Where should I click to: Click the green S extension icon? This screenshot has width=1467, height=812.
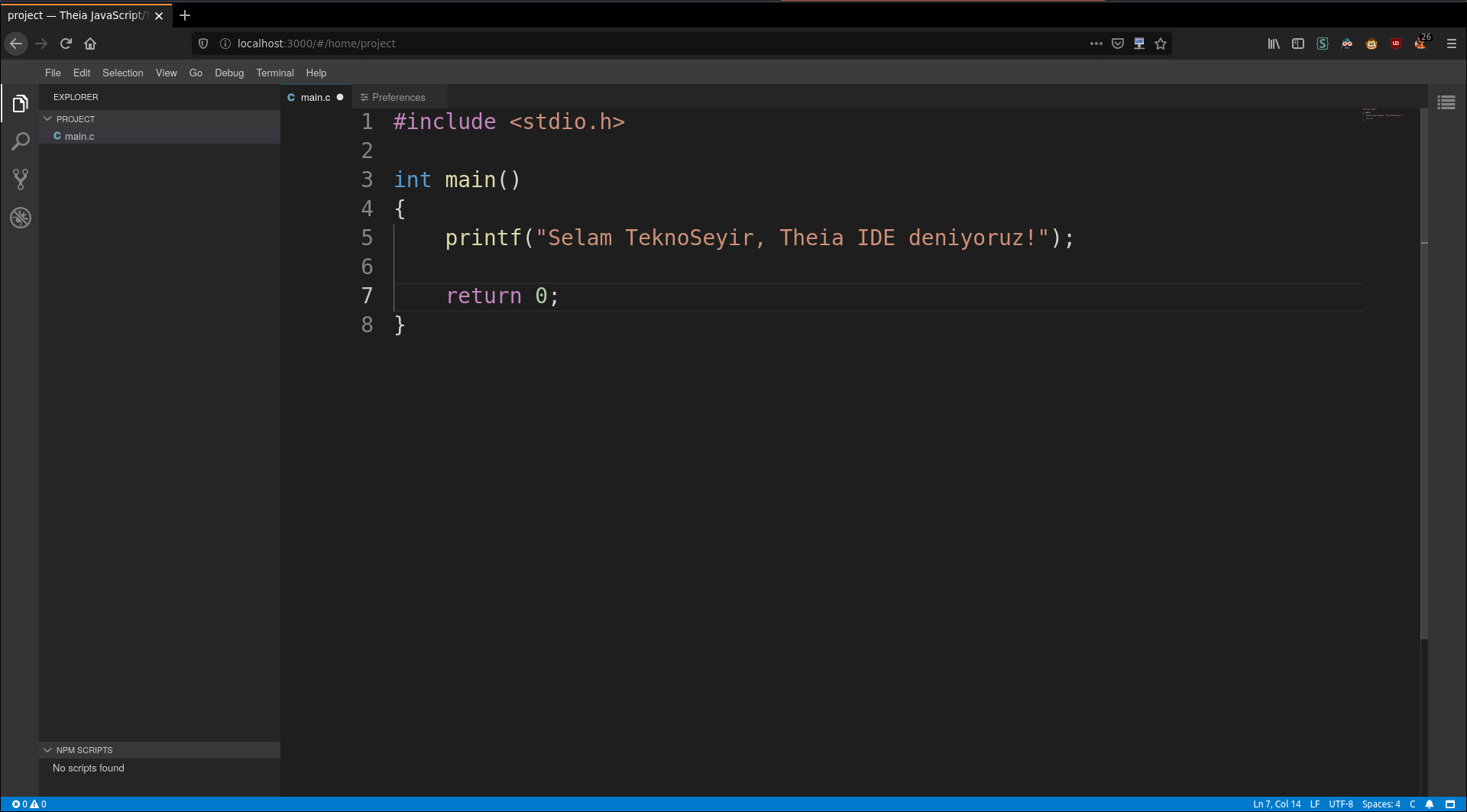pyautogui.click(x=1323, y=44)
